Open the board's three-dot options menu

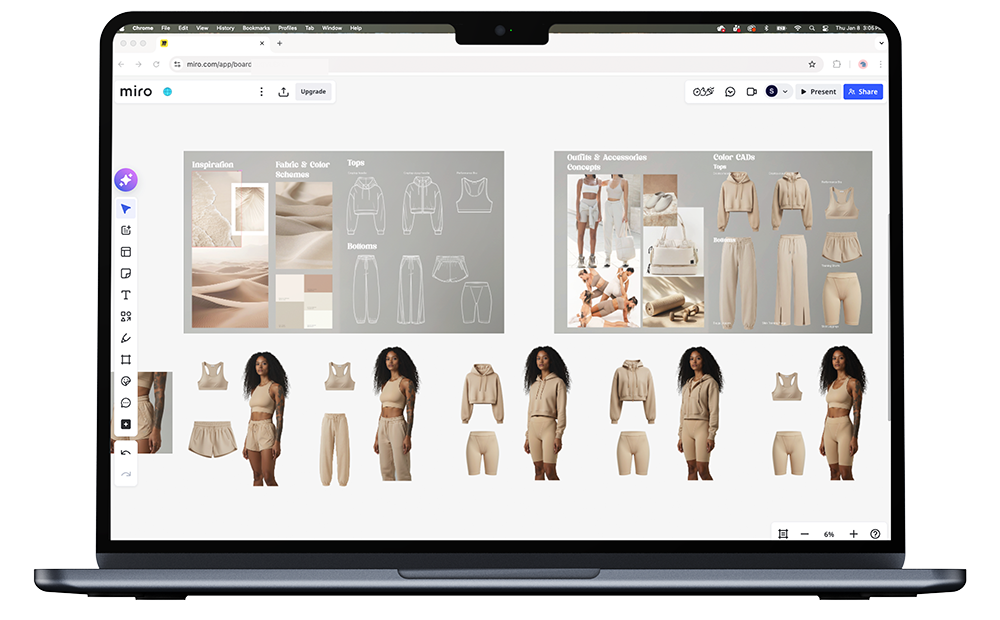click(262, 92)
